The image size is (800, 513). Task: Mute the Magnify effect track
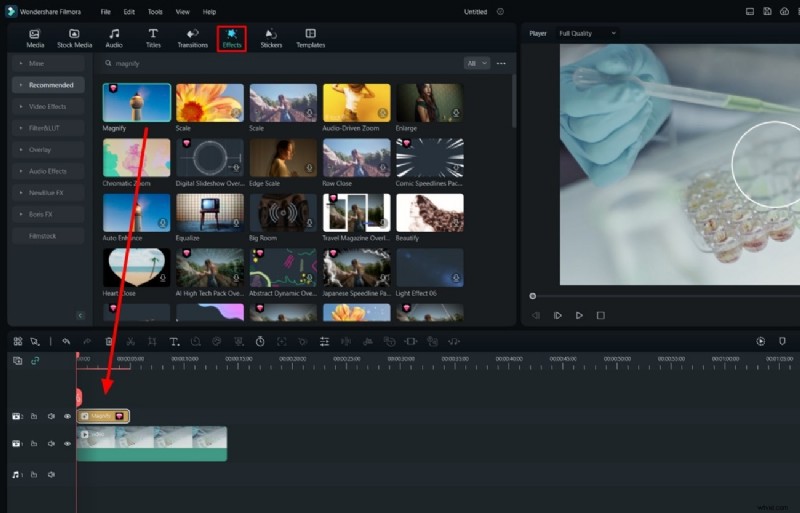coord(51,417)
